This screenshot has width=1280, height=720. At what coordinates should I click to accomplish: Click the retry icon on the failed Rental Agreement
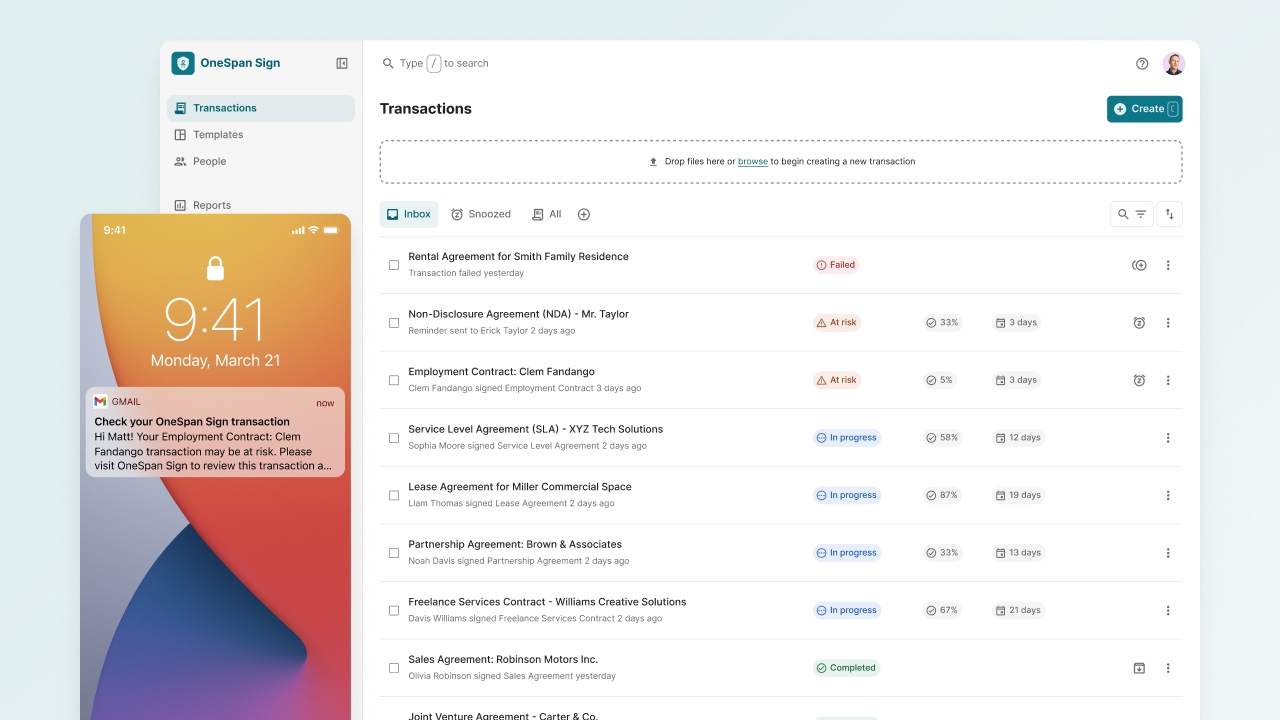(x=1139, y=265)
